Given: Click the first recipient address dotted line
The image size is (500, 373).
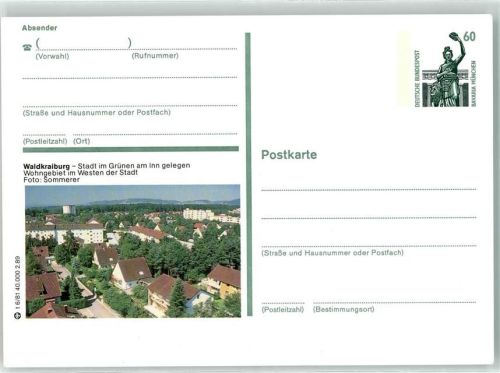Looking at the screenshot, I should [369, 190].
